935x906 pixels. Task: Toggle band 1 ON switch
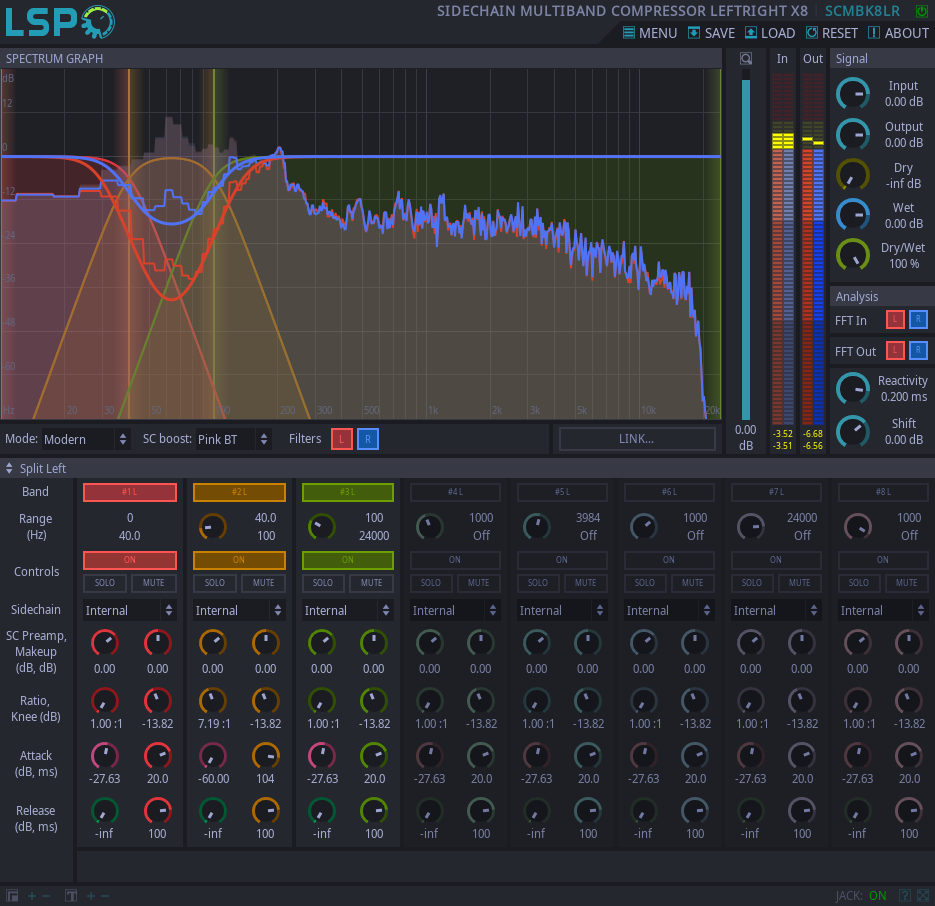[130, 560]
